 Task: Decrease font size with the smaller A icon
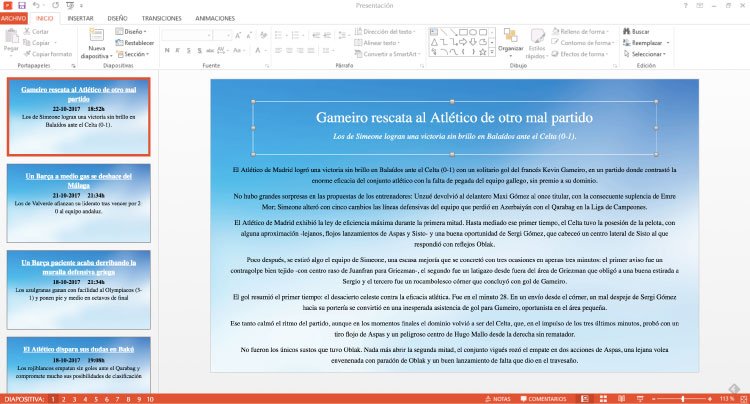[x=249, y=36]
